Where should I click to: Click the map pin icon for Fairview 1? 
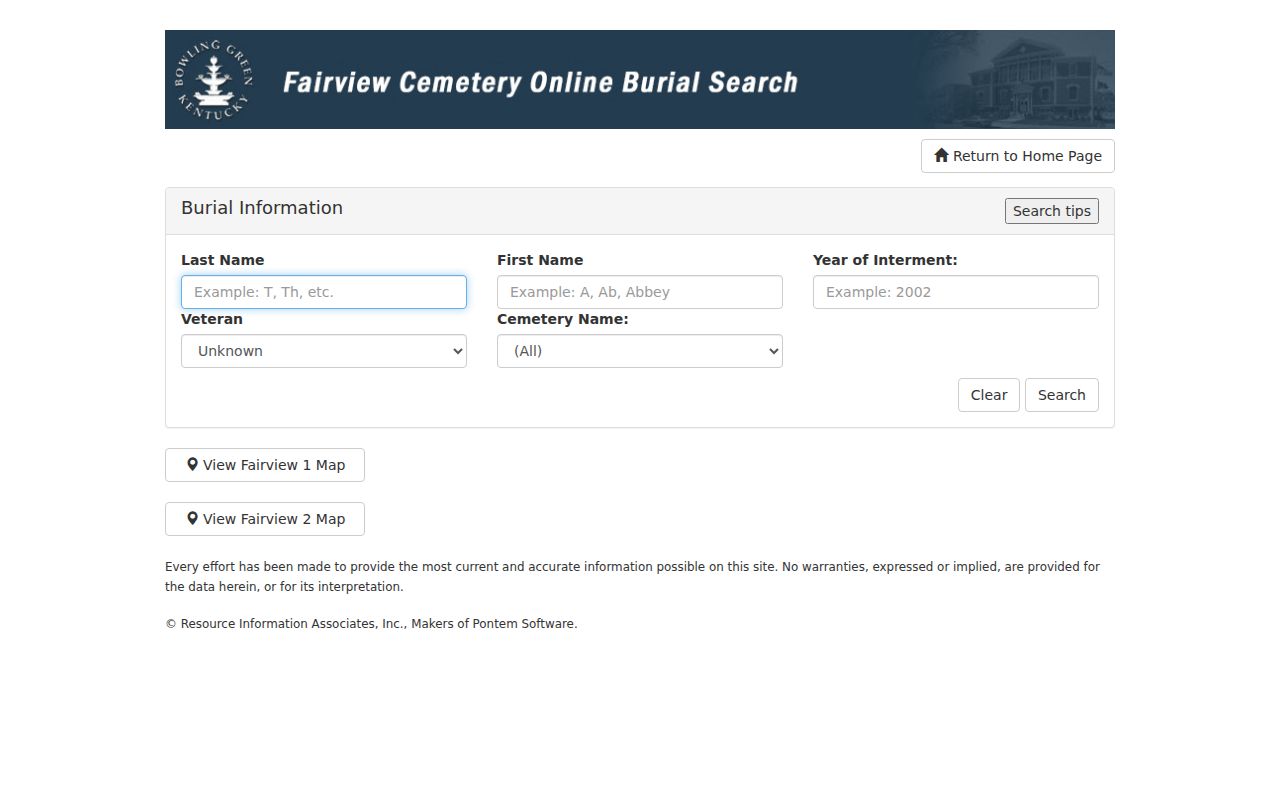pos(192,465)
